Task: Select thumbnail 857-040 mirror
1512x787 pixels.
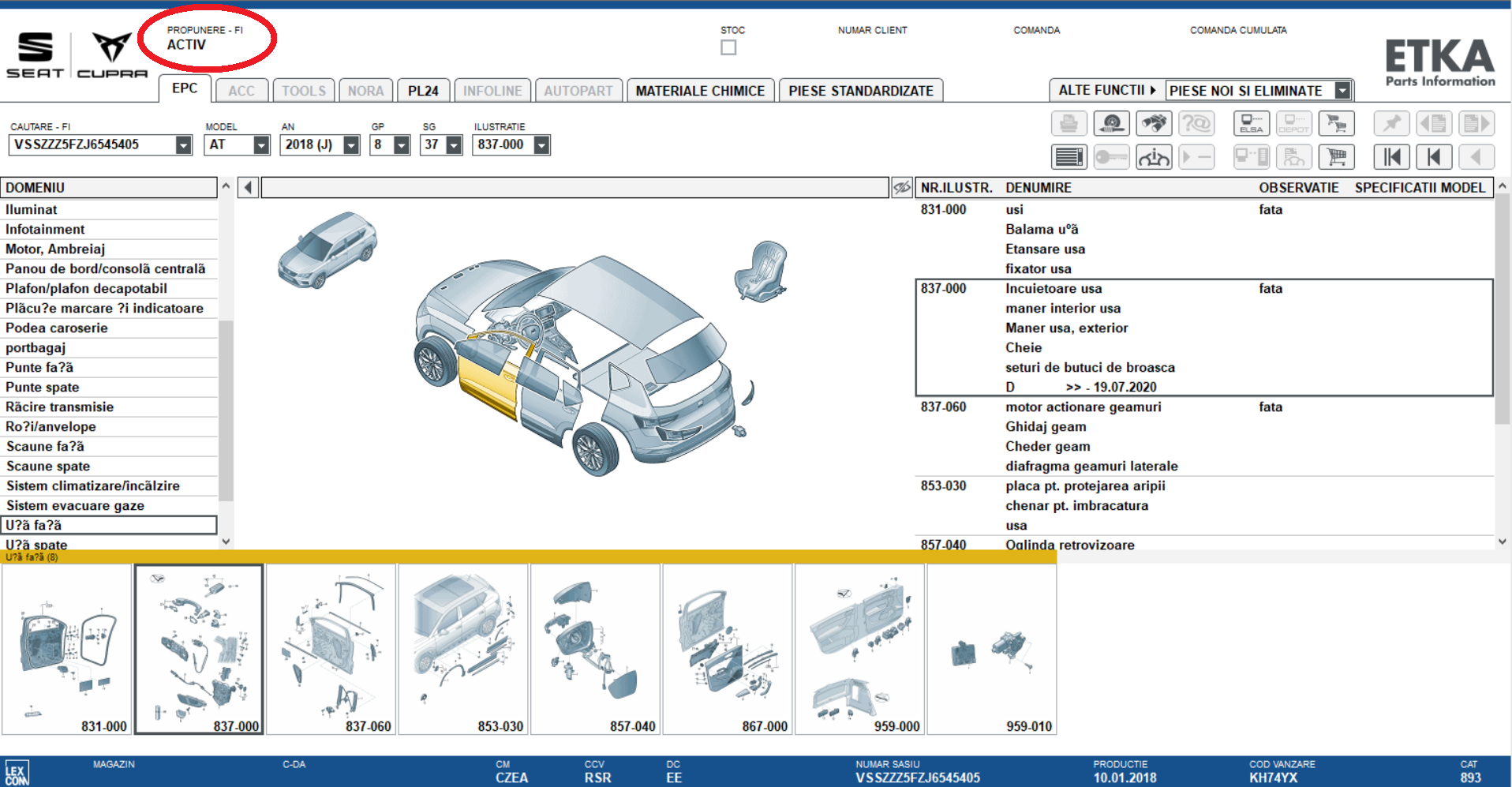Action: tap(595, 649)
